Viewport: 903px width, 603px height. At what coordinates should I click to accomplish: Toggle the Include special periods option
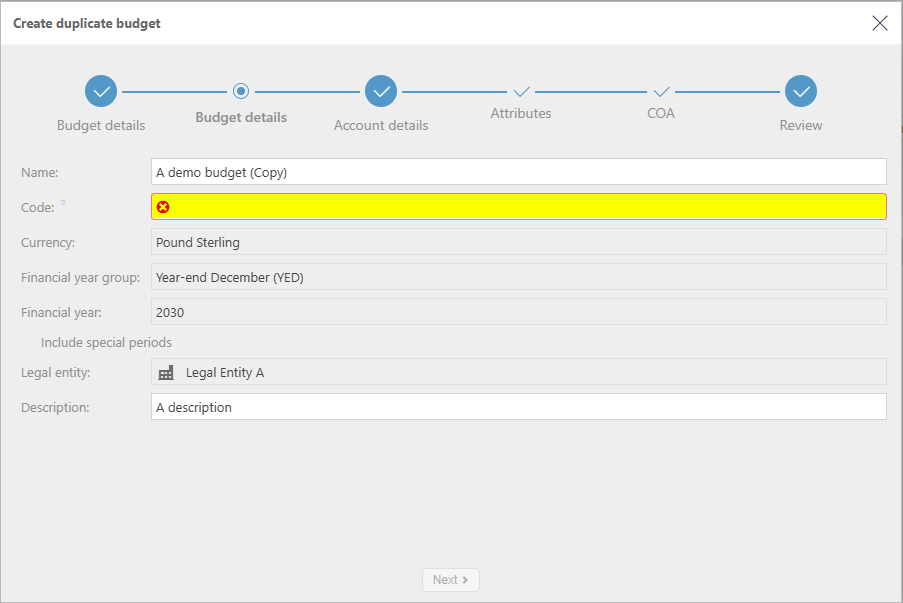click(x=106, y=342)
